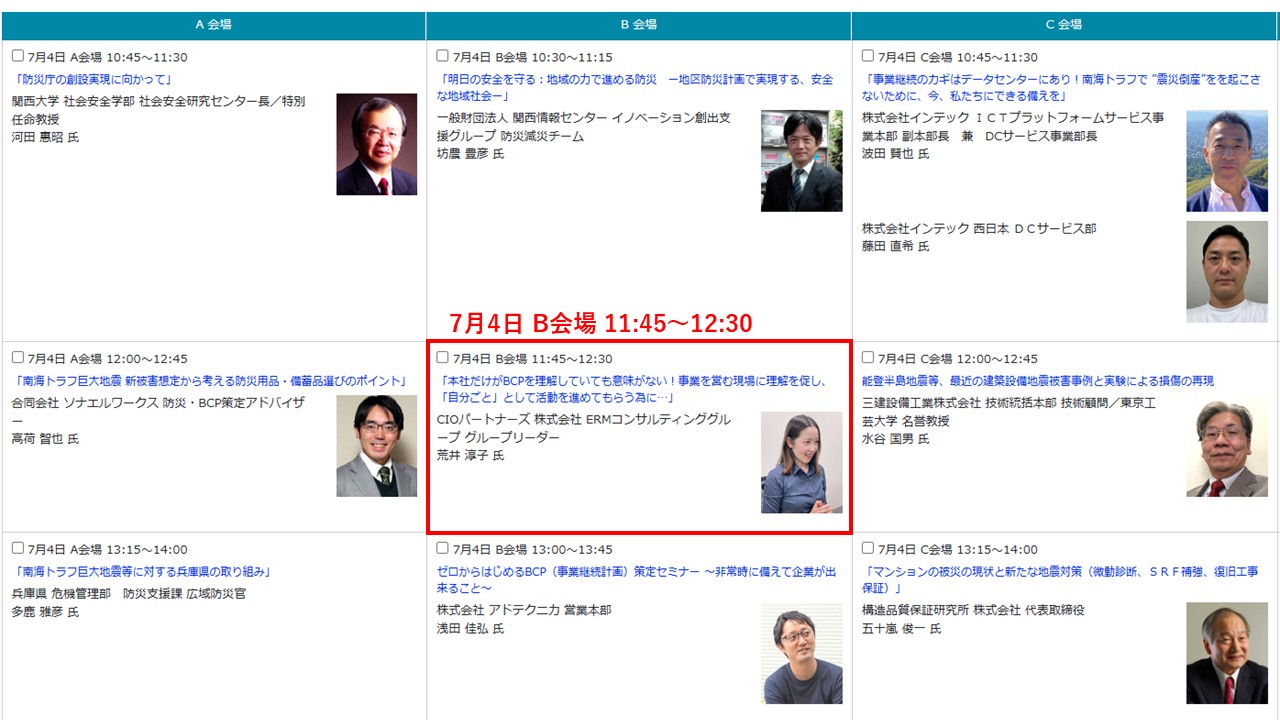Click the speaker name 河田 惠昭 氏
The height and width of the screenshot is (720, 1280).
[45, 137]
